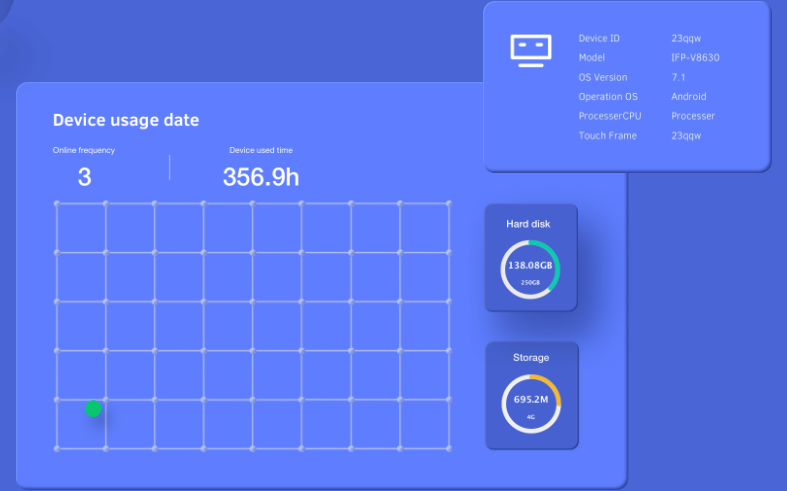This screenshot has height=491, width=787.
Task: Click the green data point on chart
Action: [x=94, y=408]
